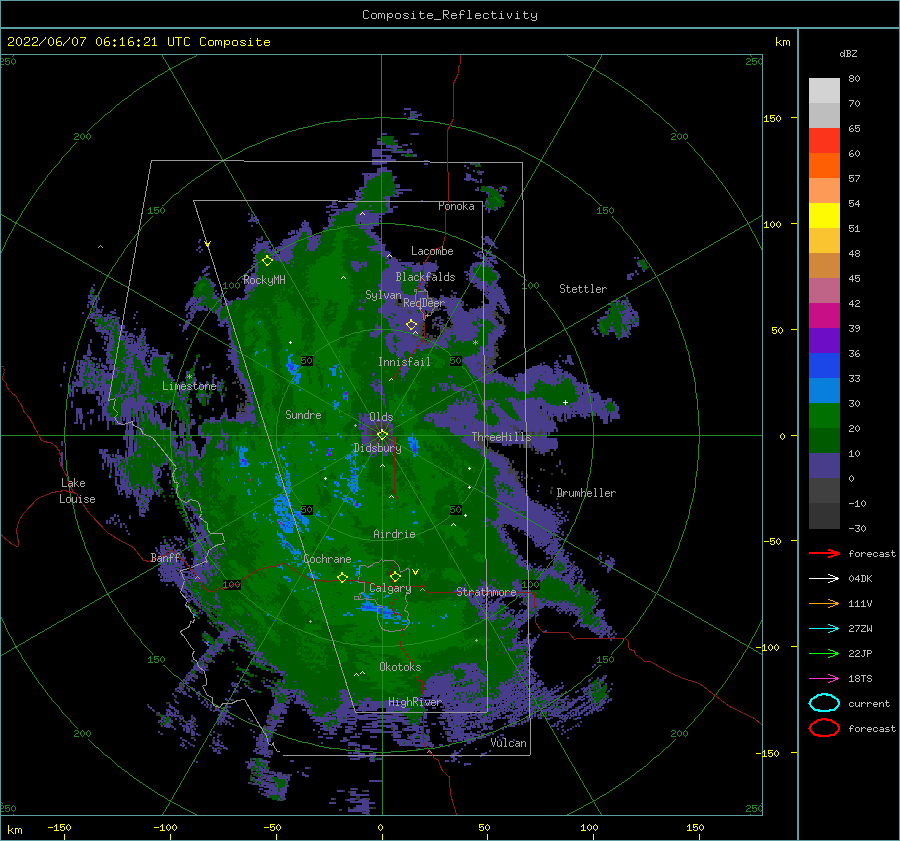Click the -150 tick on the bottom axis
The image size is (900, 841).
coord(59,827)
